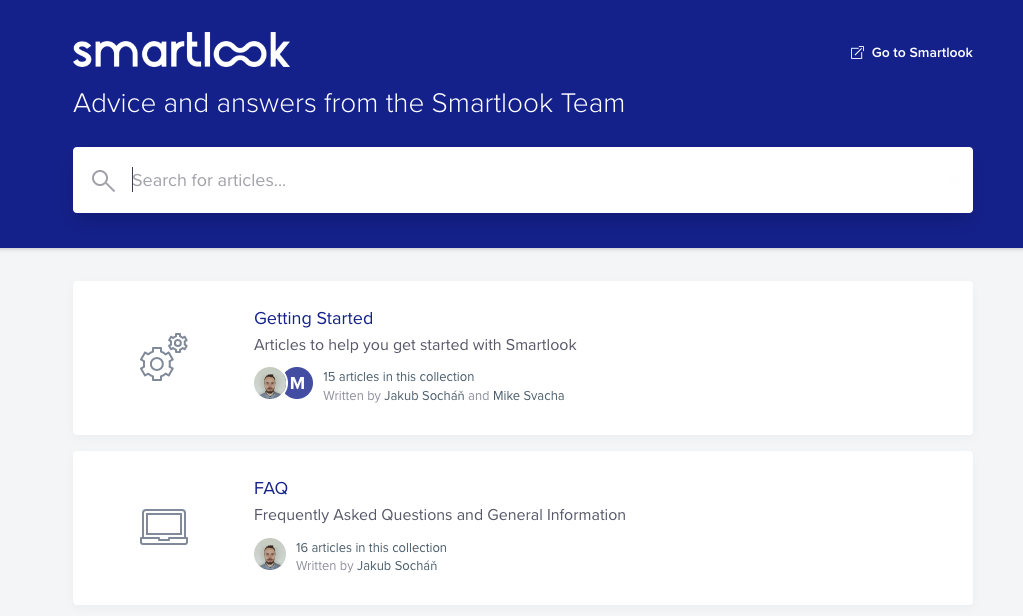1023x616 pixels.
Task: Click the 15 articles in this collection text
Action: [x=398, y=376]
